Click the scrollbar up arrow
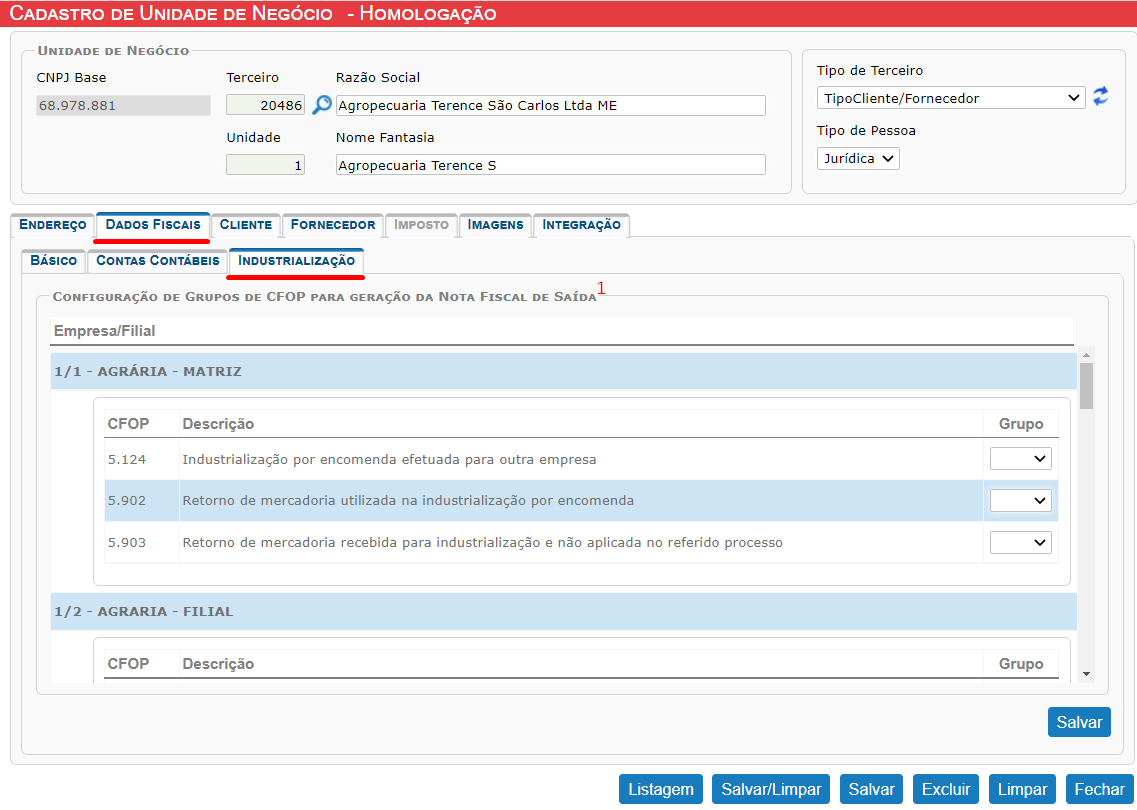1137x810 pixels. (x=1086, y=355)
